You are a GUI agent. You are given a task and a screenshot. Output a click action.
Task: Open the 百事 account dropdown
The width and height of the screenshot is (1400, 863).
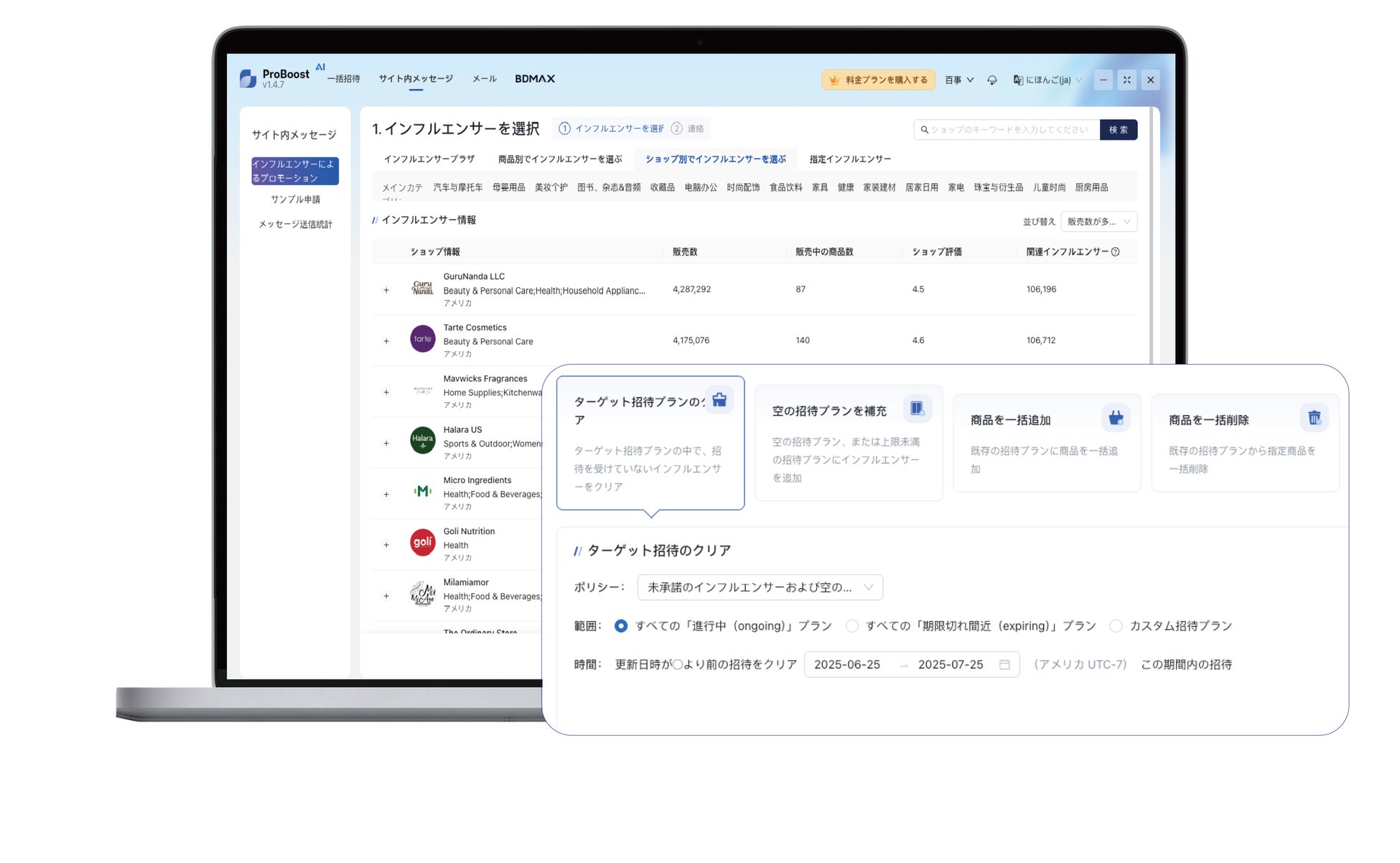tap(958, 80)
